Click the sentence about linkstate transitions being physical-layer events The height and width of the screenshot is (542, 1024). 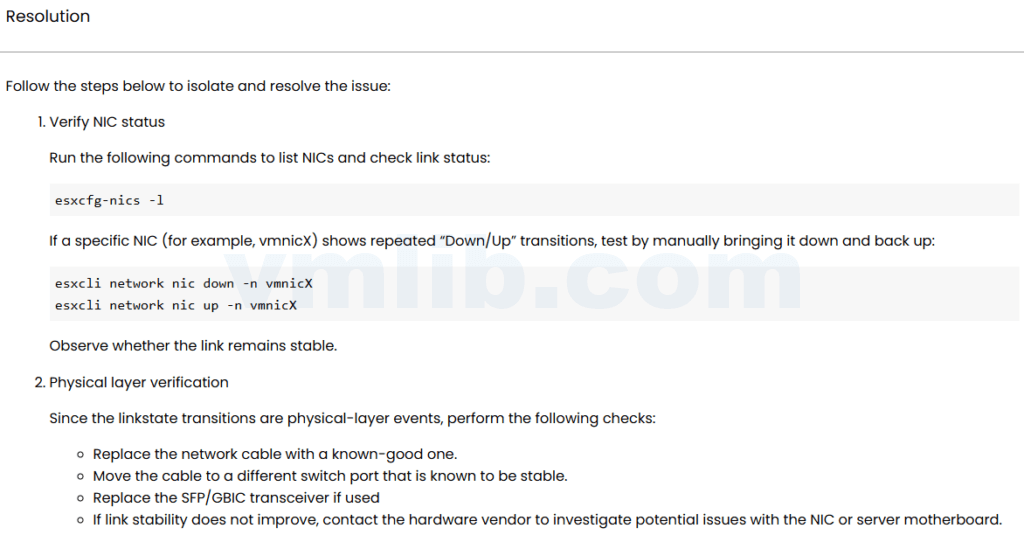point(352,418)
